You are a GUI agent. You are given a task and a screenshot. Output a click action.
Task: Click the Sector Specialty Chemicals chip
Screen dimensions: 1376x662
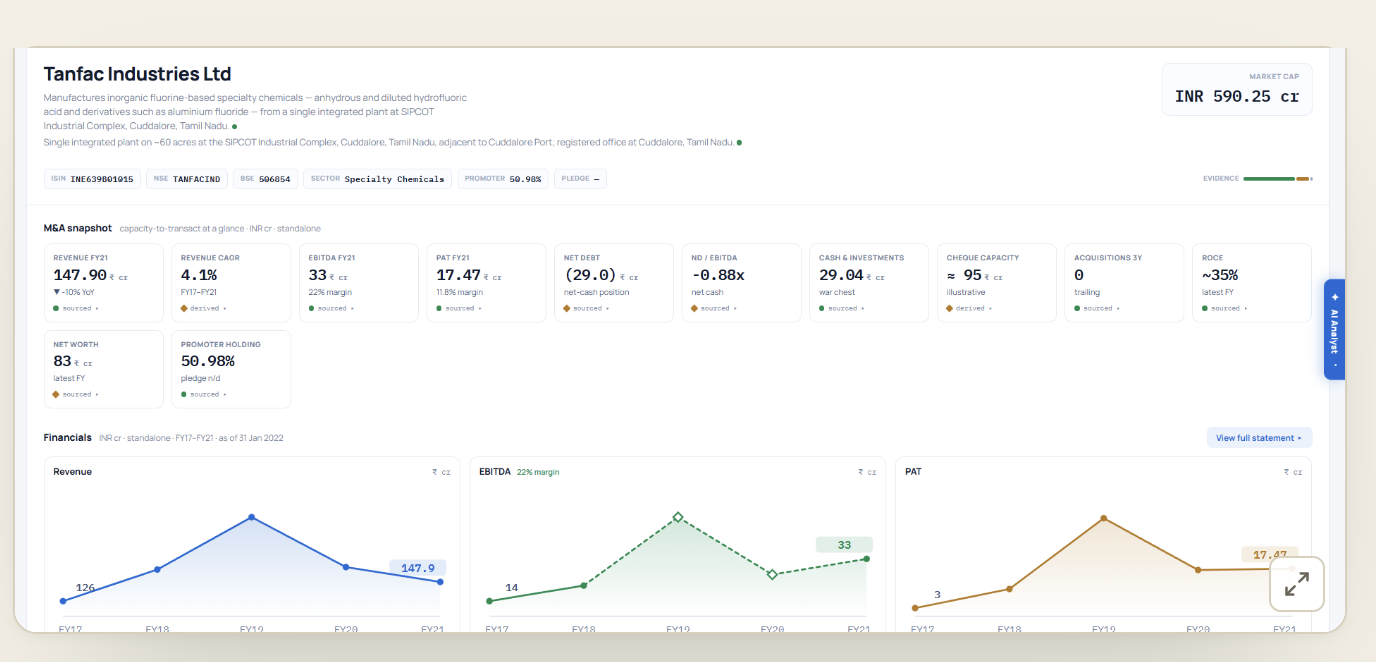click(x=377, y=179)
